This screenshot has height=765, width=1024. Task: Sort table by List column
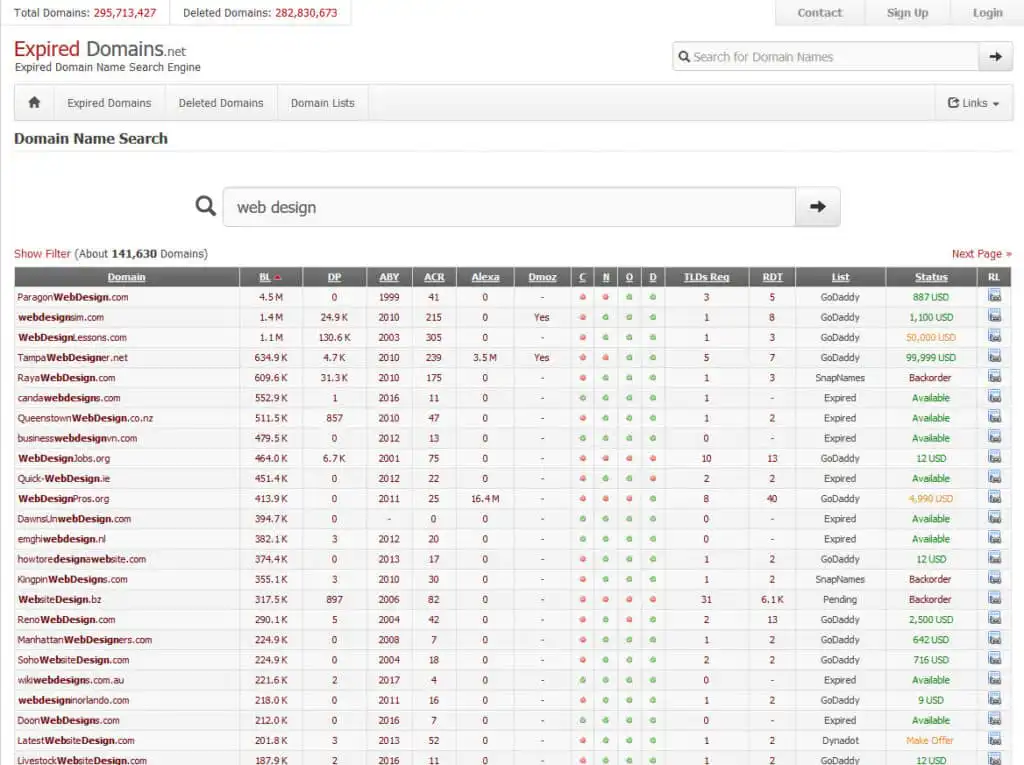click(840, 277)
